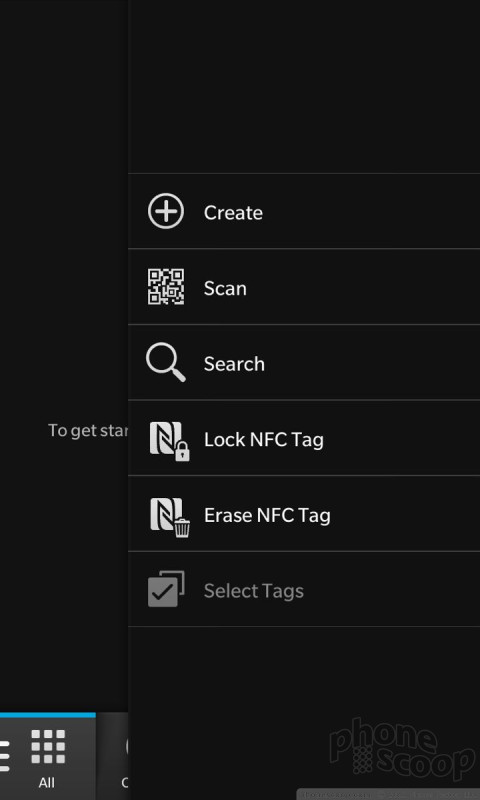This screenshot has height=800, width=480.
Task: Select Erase NFC Tag option
Action: point(304,513)
